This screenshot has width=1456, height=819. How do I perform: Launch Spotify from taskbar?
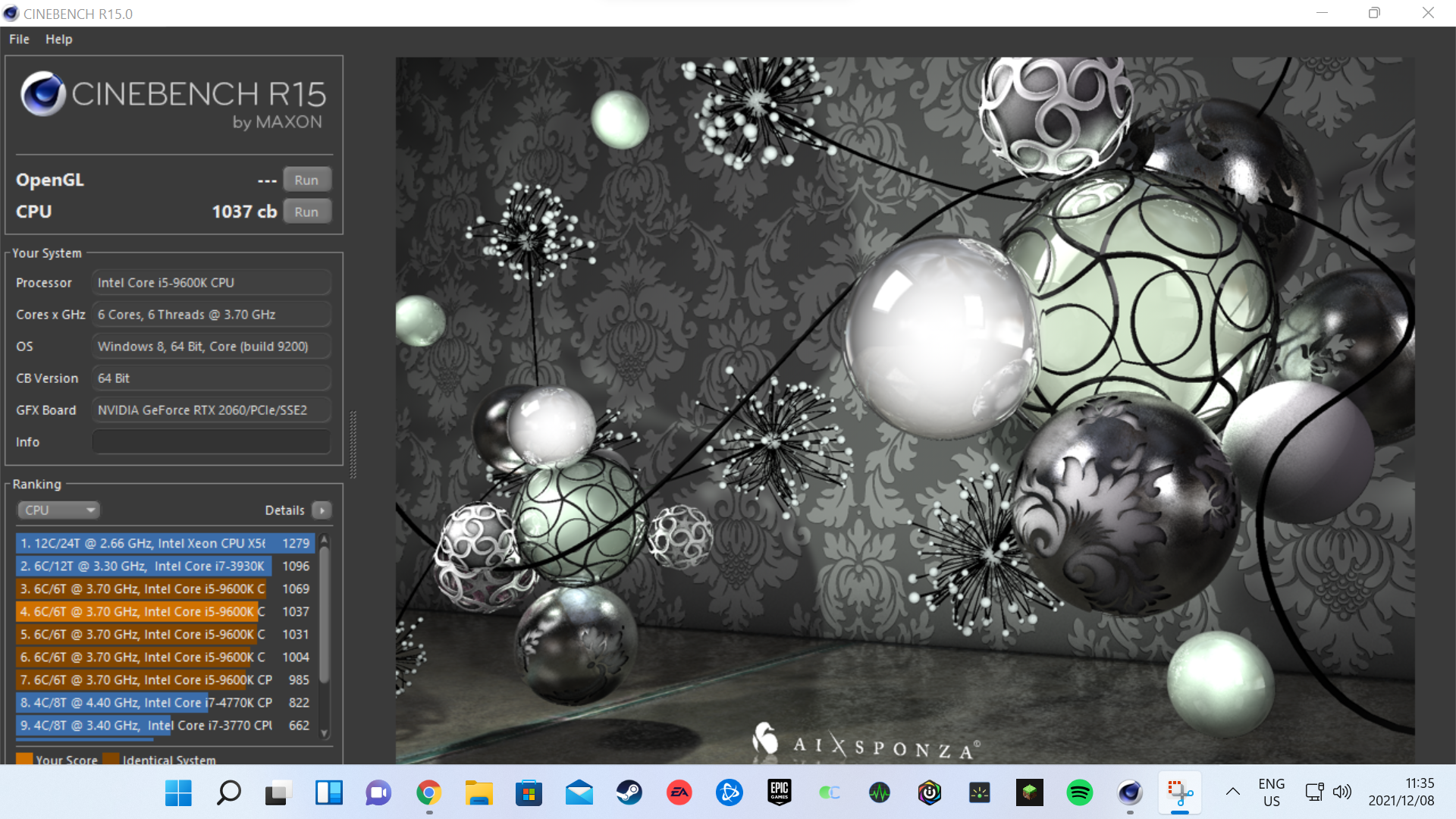click(x=1079, y=793)
